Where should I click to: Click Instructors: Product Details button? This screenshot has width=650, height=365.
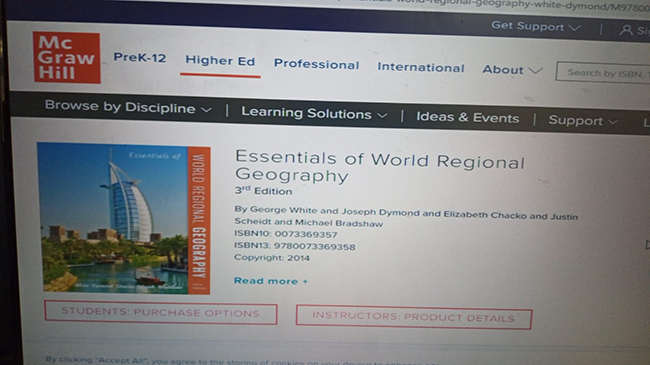(x=414, y=318)
